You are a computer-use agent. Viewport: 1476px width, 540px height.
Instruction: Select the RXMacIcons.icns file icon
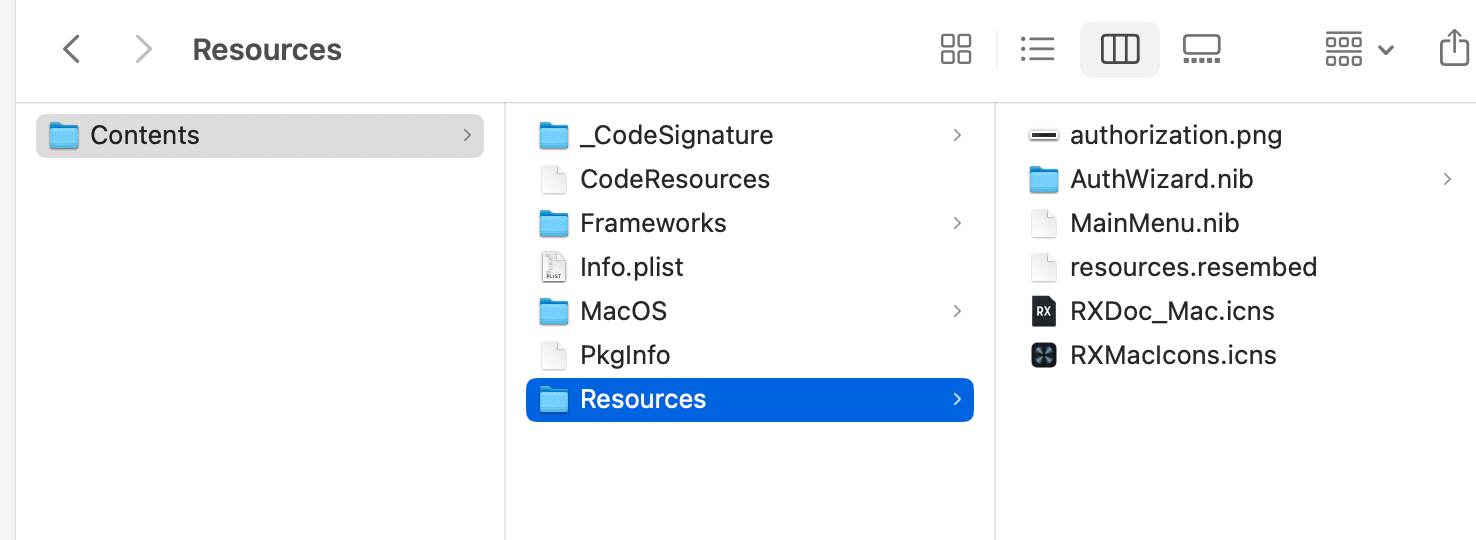[x=1044, y=355]
